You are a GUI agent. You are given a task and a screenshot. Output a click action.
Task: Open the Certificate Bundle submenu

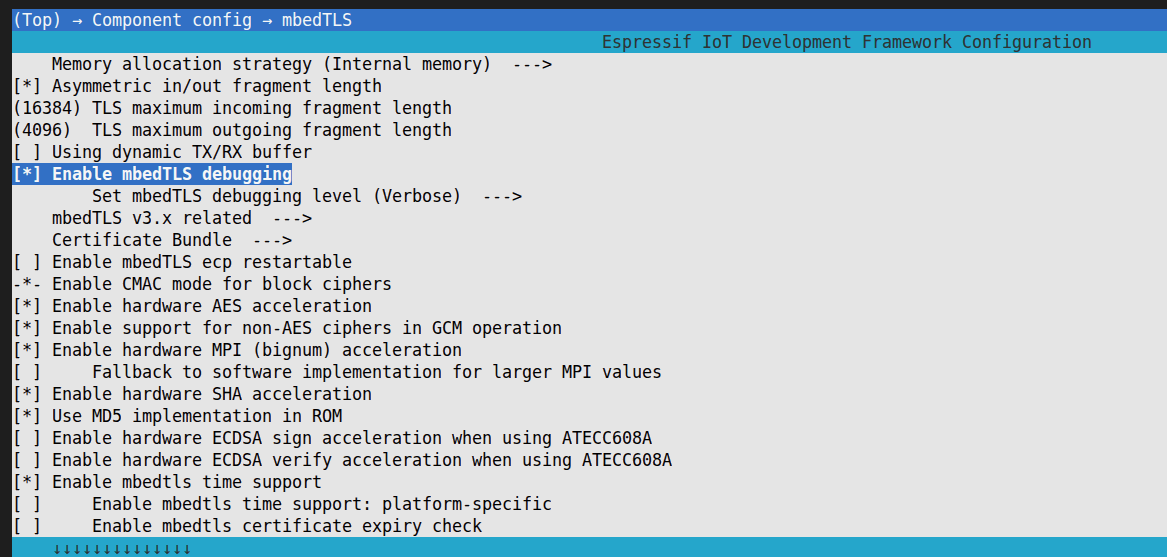171,240
